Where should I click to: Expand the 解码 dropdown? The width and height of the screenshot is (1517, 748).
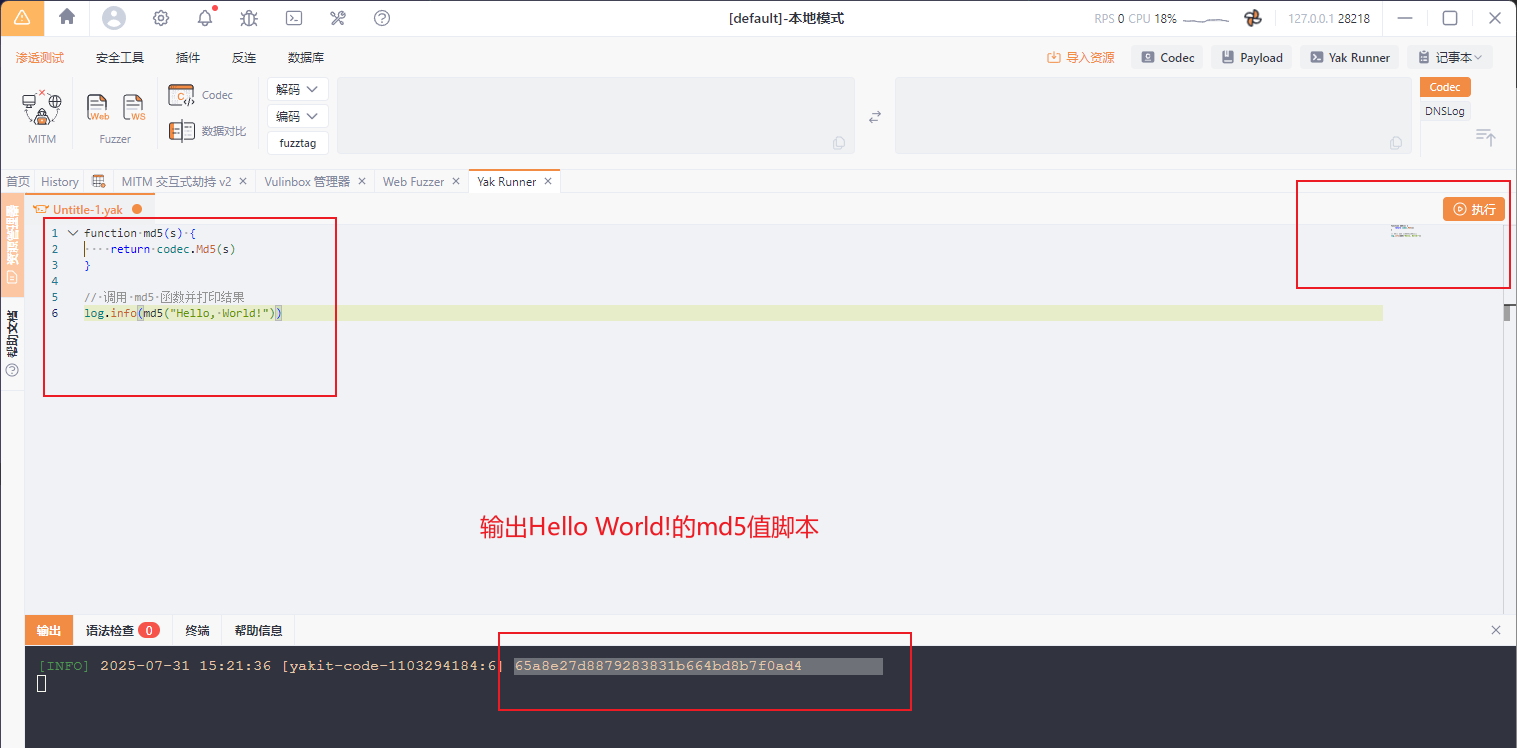click(298, 89)
